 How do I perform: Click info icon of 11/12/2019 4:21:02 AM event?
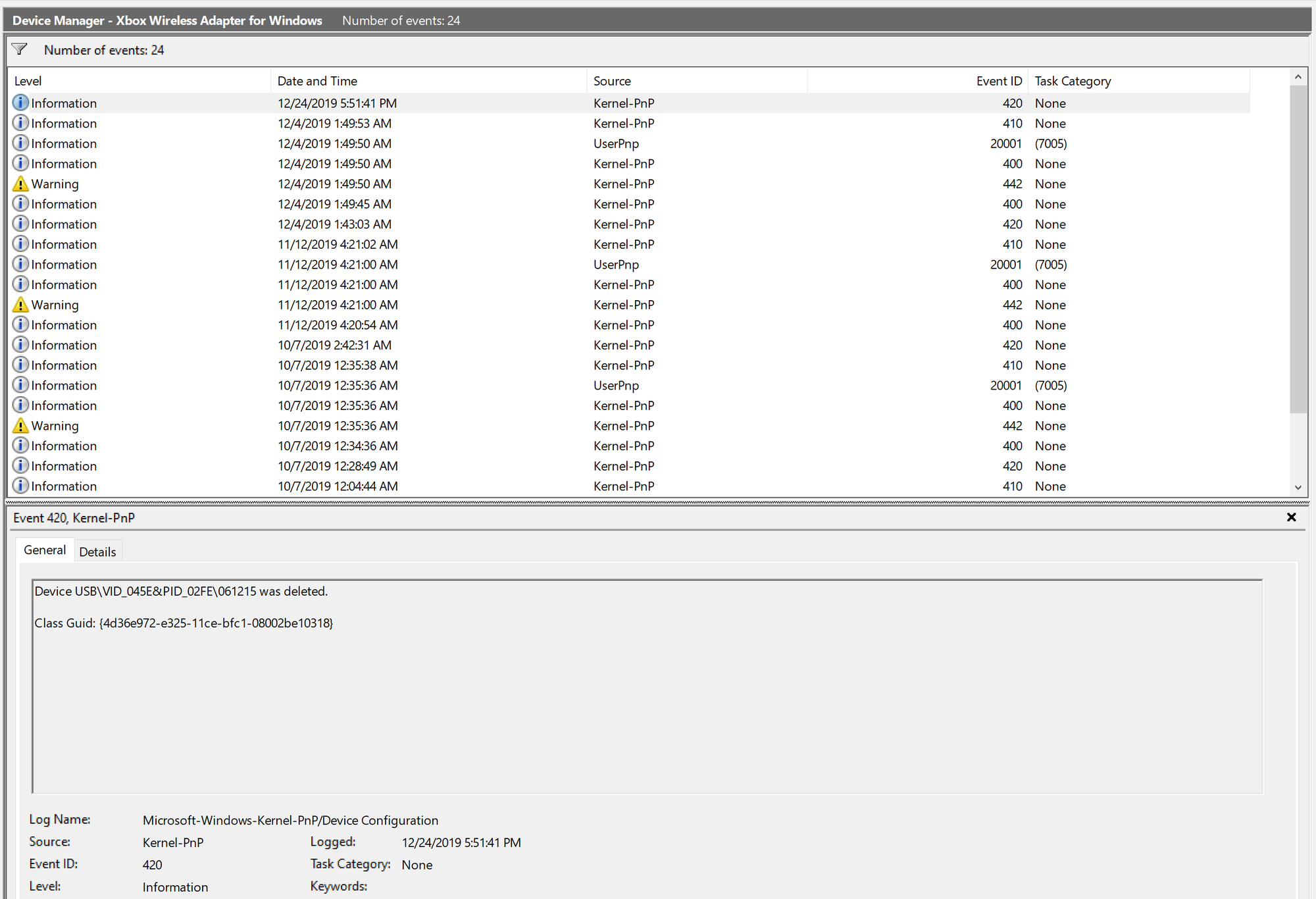coord(20,244)
